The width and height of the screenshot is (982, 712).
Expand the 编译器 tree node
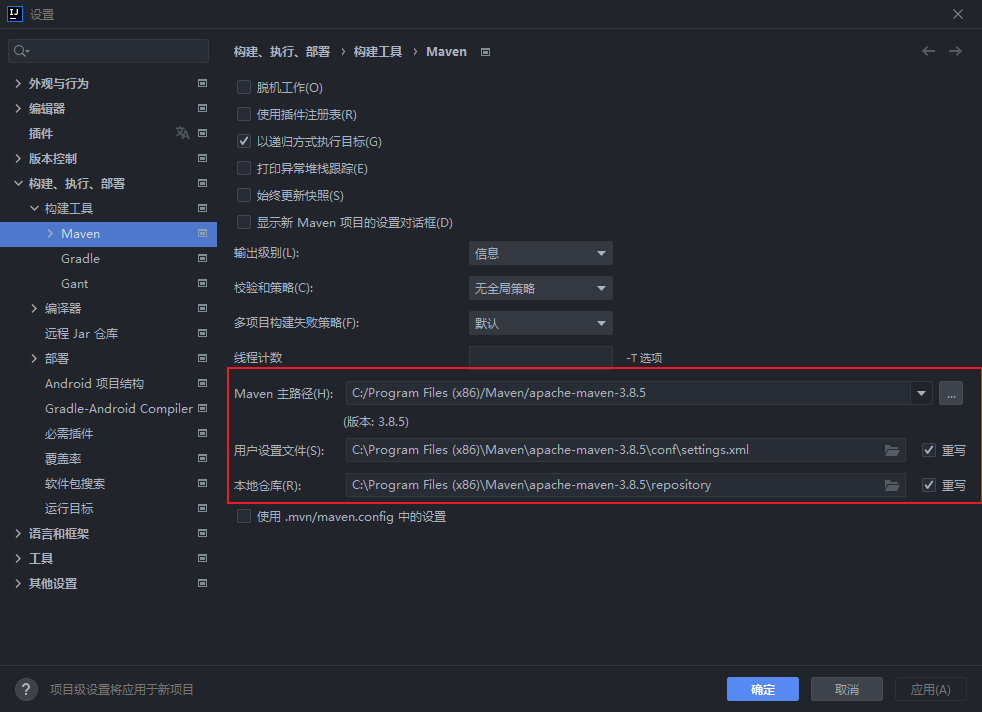34,308
